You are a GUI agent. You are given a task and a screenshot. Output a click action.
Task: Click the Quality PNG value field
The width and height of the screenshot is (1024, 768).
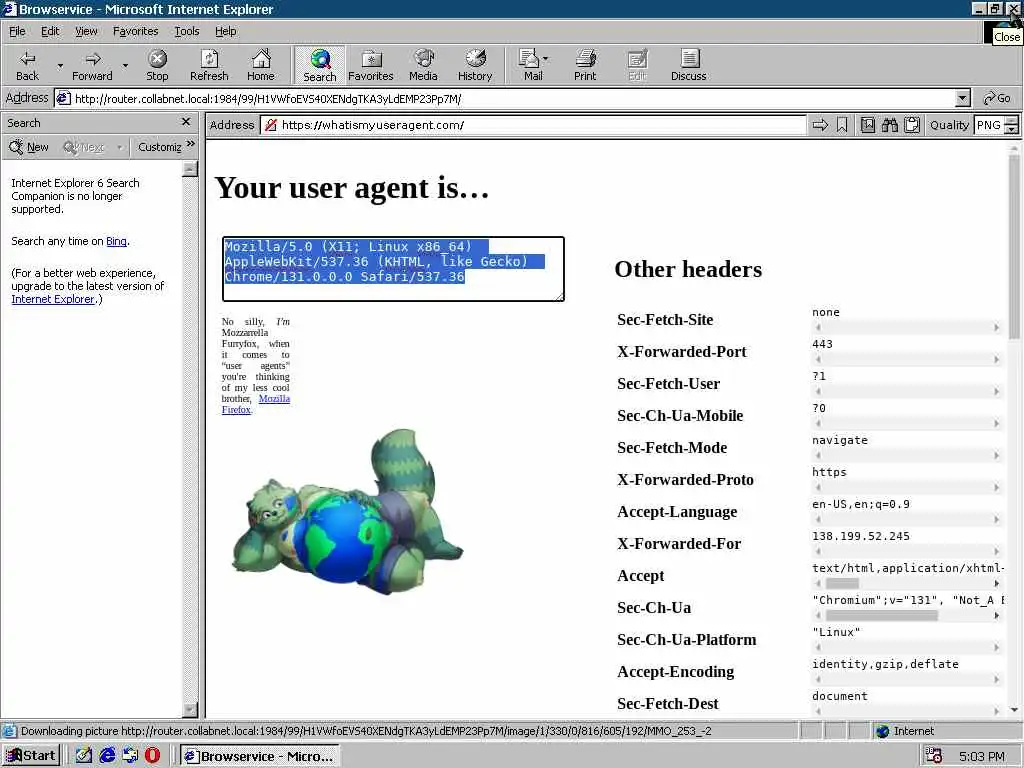click(x=989, y=125)
